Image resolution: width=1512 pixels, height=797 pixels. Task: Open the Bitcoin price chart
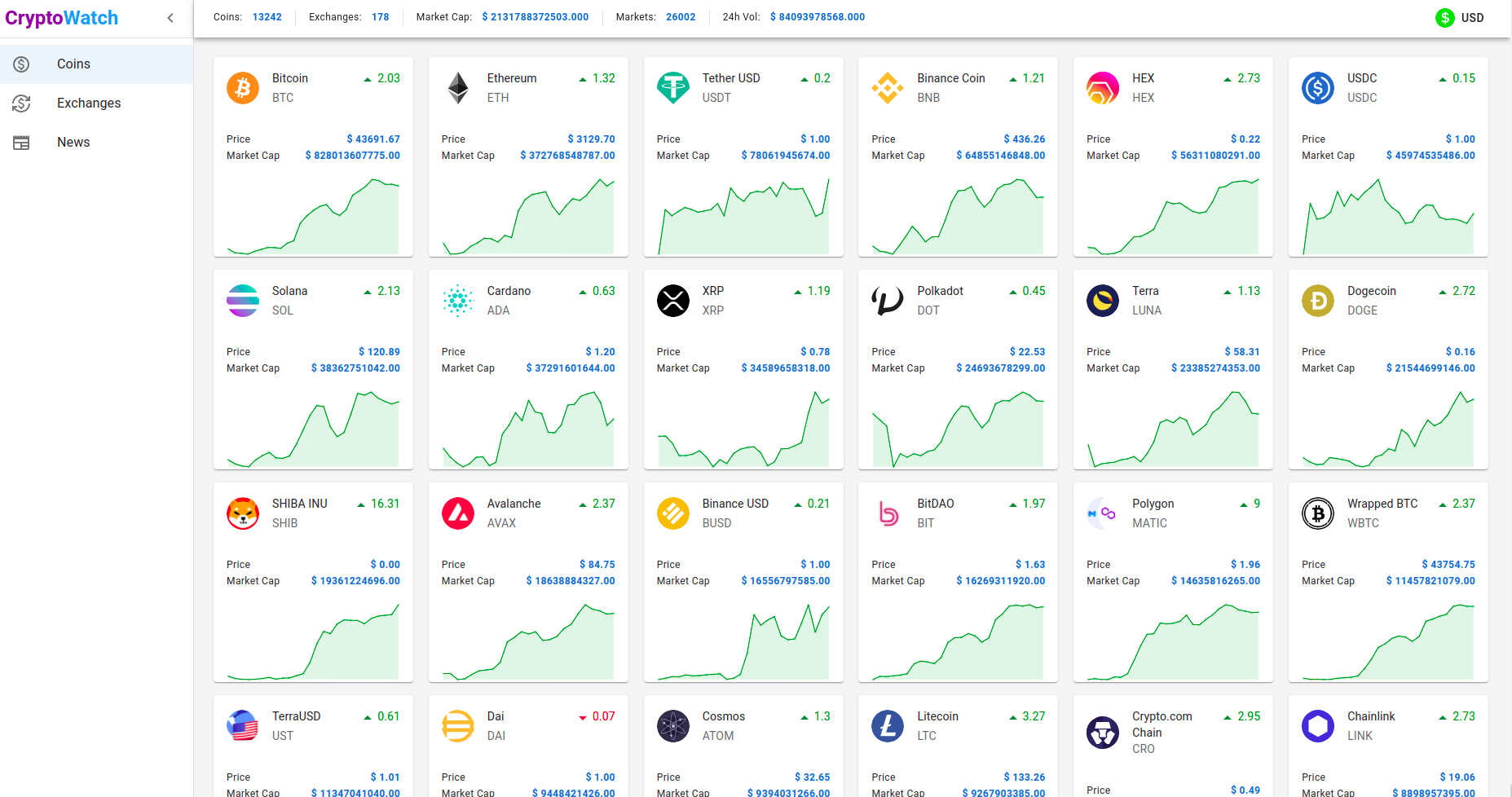[313, 215]
